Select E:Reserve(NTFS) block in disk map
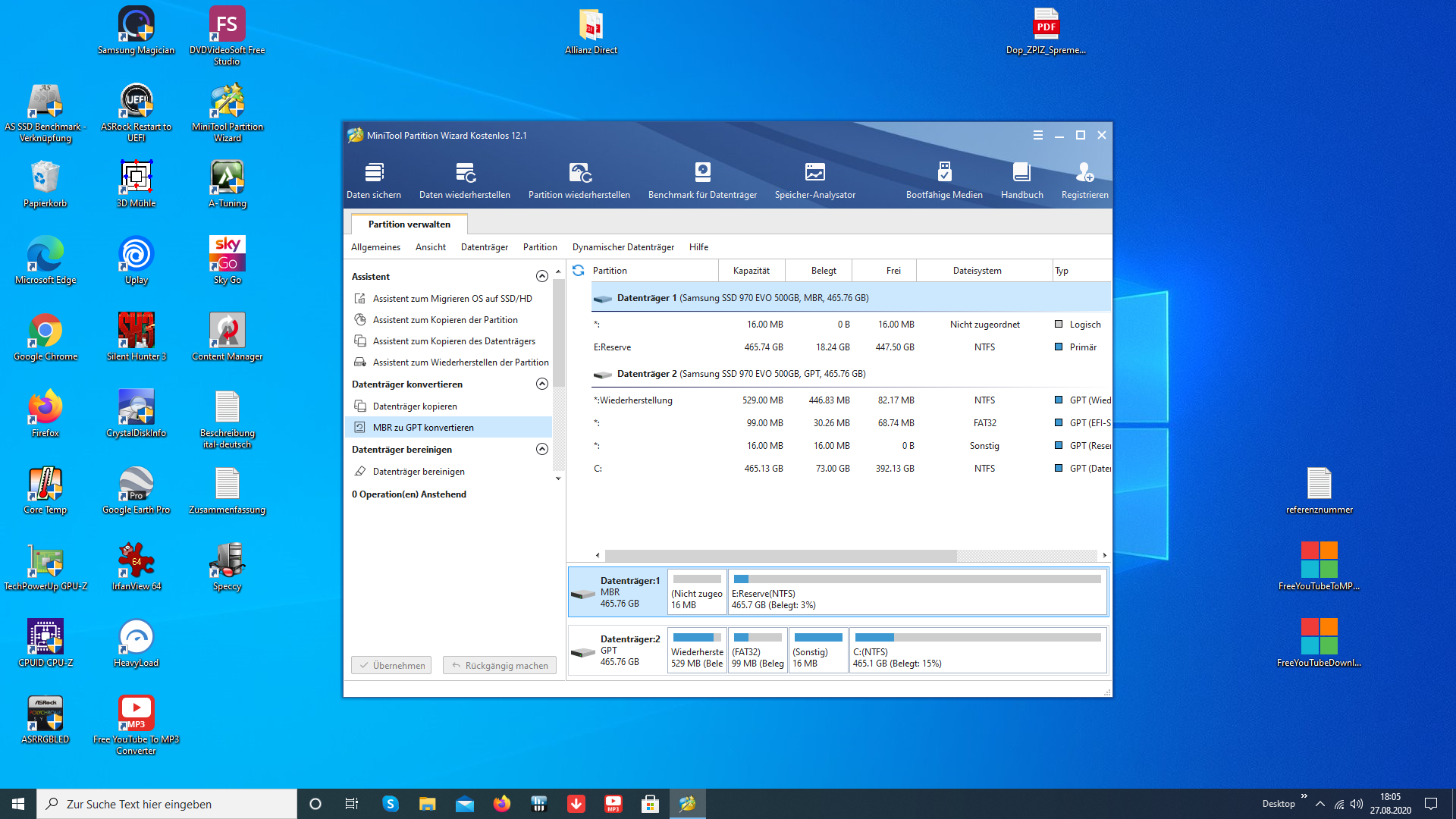The width and height of the screenshot is (1456, 819). click(x=917, y=591)
